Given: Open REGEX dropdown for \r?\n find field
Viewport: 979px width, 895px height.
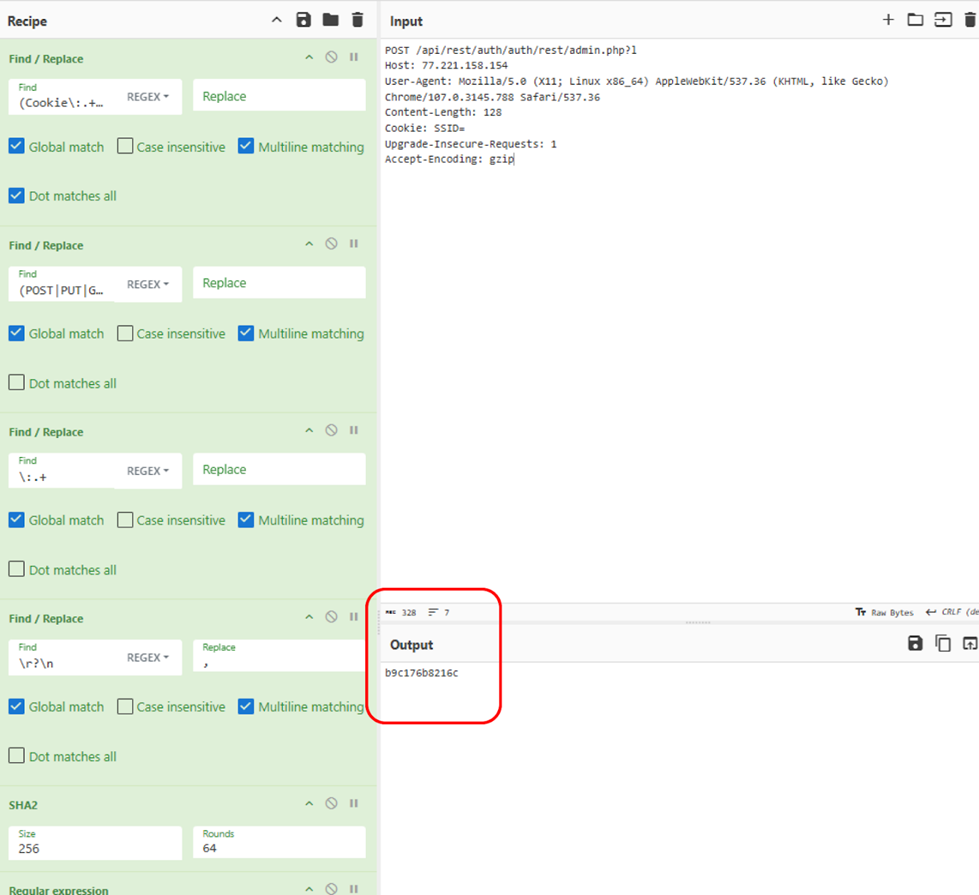Looking at the screenshot, I should (148, 658).
